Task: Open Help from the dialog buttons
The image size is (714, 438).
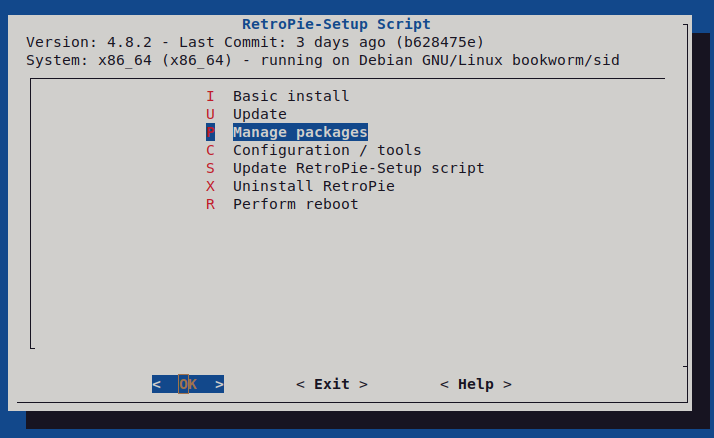Action: pos(475,384)
